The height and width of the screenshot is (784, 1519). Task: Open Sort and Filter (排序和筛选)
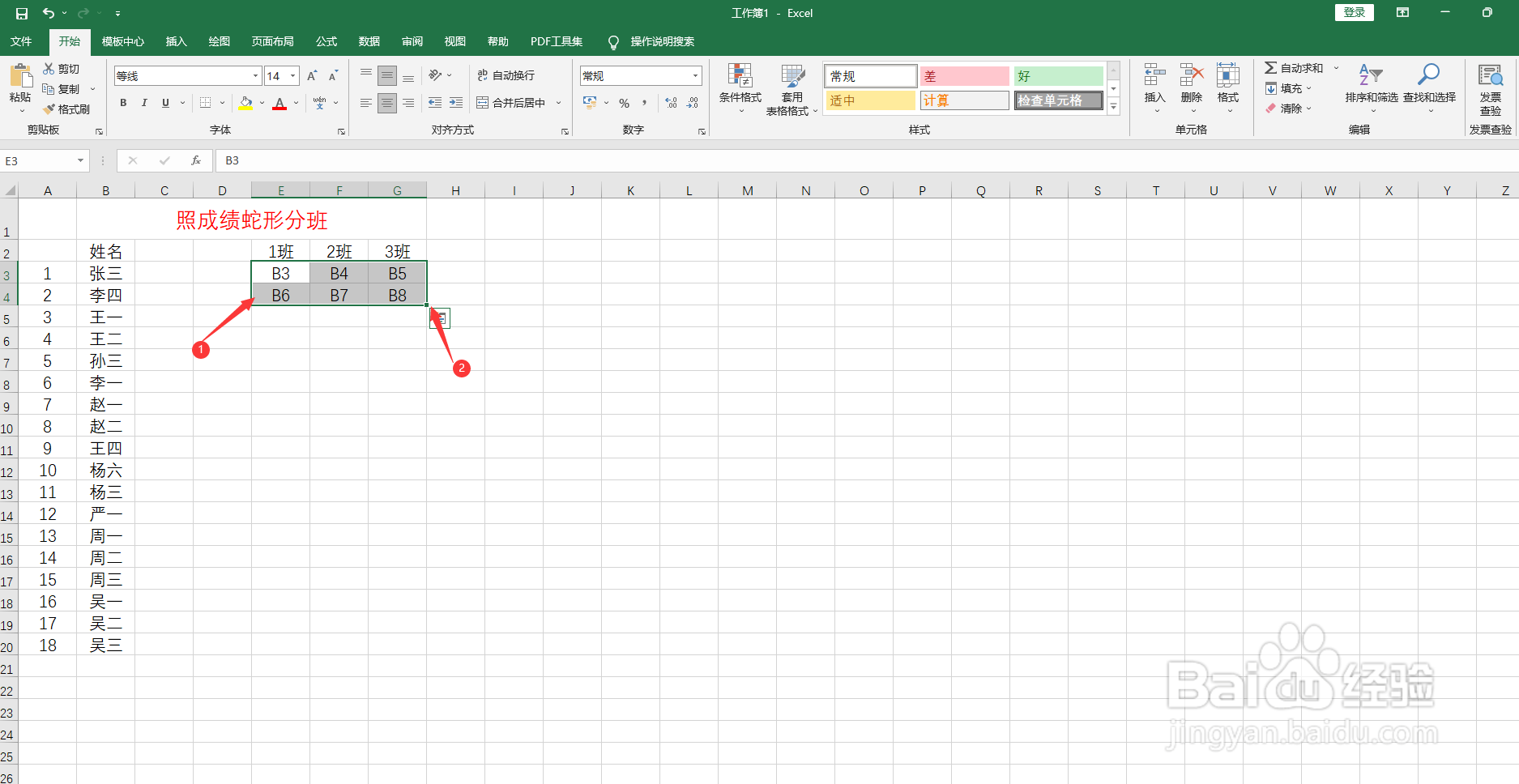pyautogui.click(x=1372, y=87)
